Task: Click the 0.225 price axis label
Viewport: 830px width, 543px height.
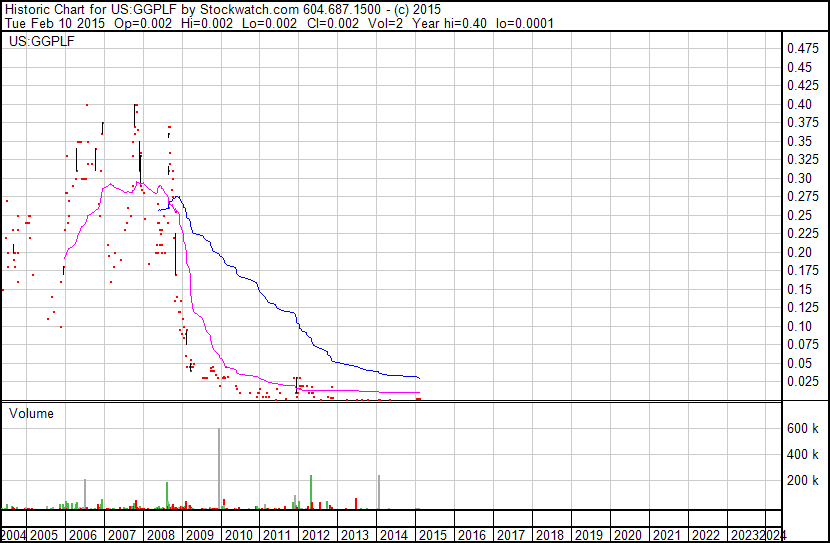Action: (803, 233)
